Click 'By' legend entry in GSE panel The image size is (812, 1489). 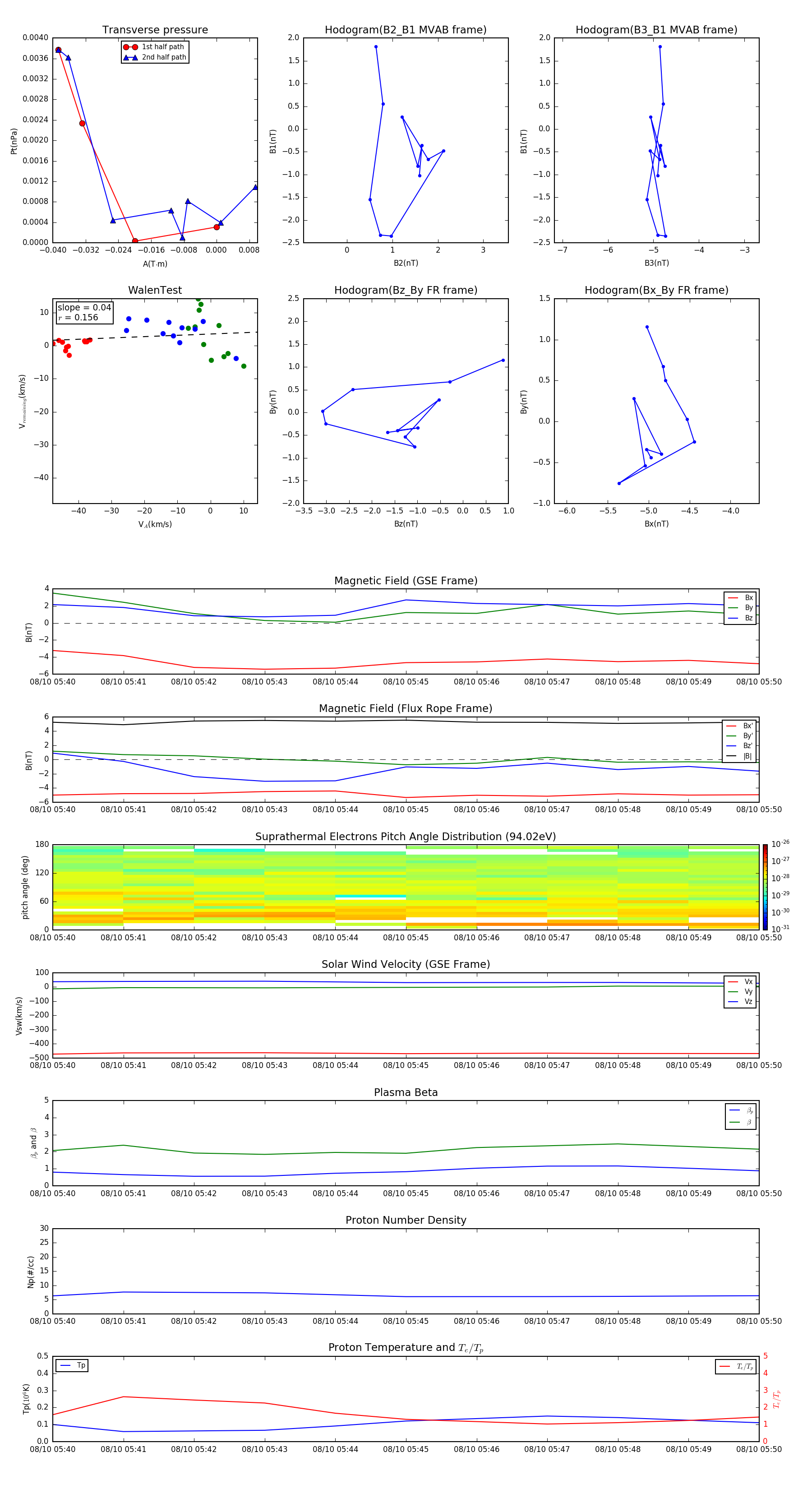[x=740, y=607]
